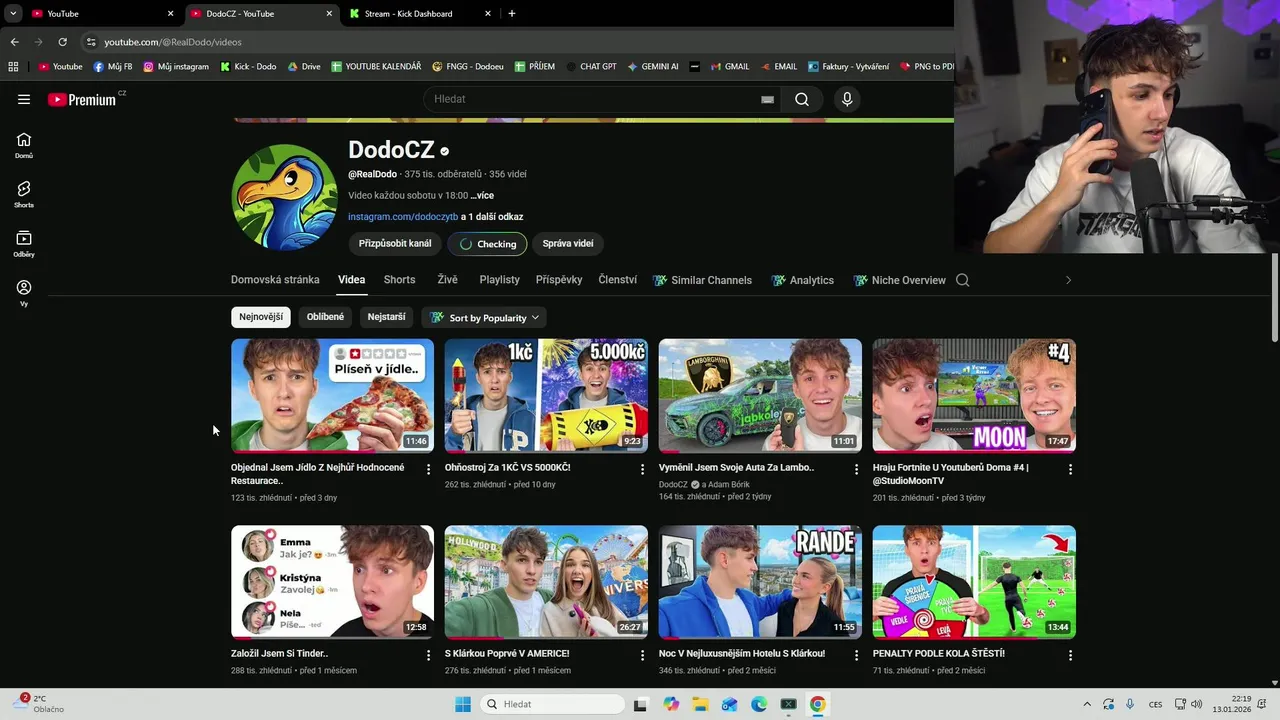
Task: Open Copilot from taskbar
Action: click(671, 704)
